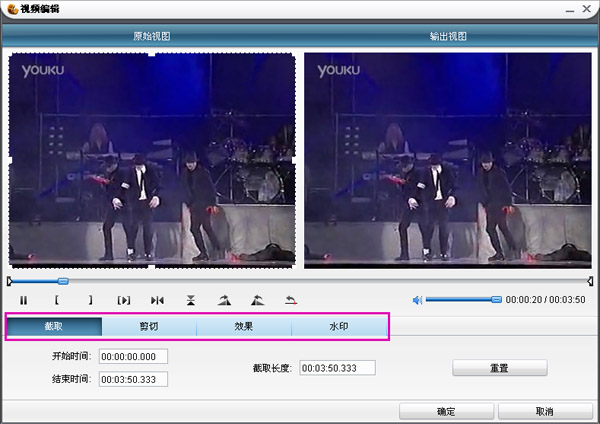Click the 输出视图 header label
The width and height of the screenshot is (600, 424).
tap(448, 36)
